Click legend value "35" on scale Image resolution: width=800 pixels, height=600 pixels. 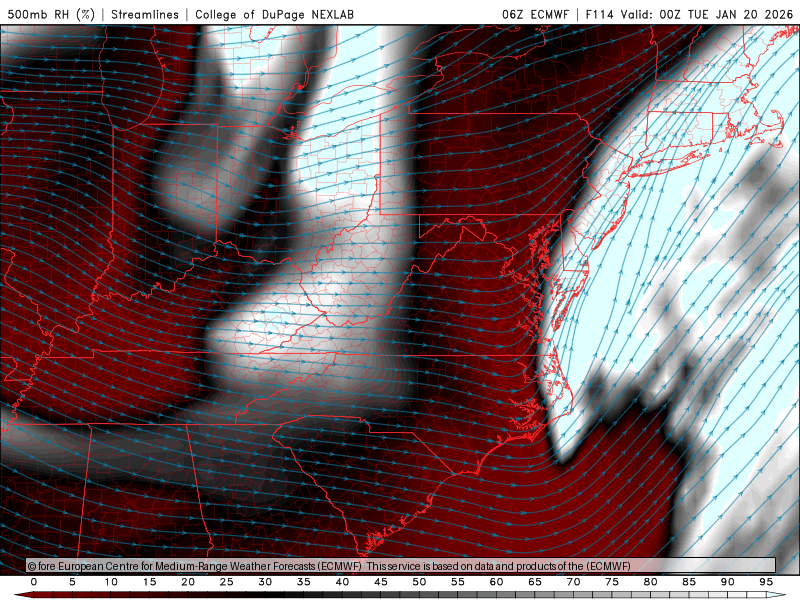tap(304, 582)
